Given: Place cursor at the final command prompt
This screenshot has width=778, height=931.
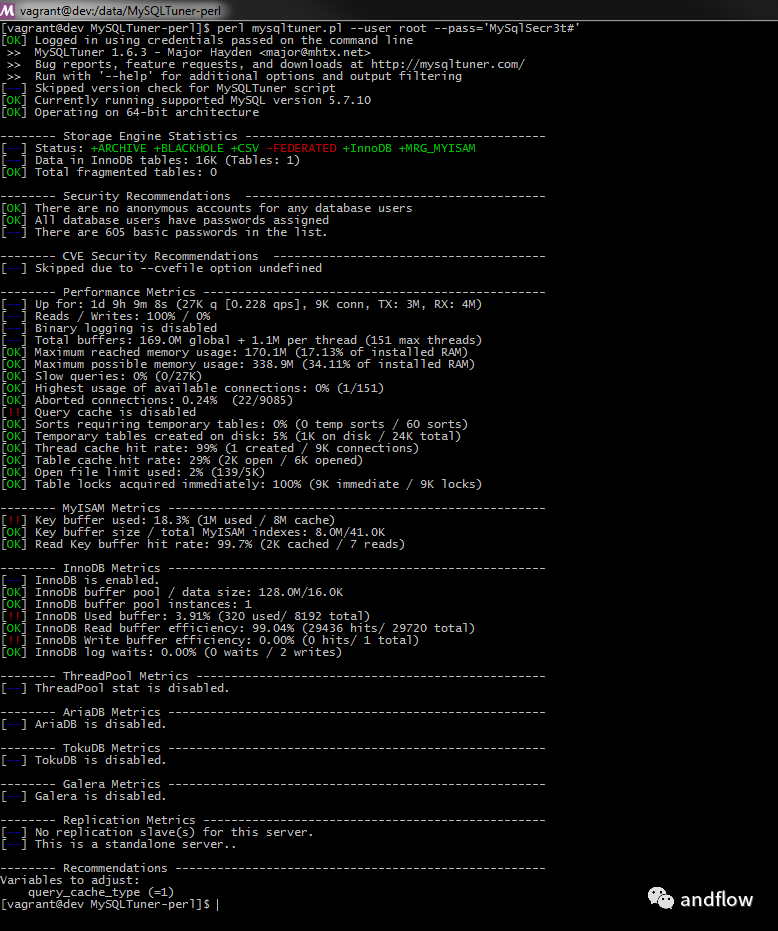Looking at the screenshot, I should pyautogui.click(x=216, y=904).
